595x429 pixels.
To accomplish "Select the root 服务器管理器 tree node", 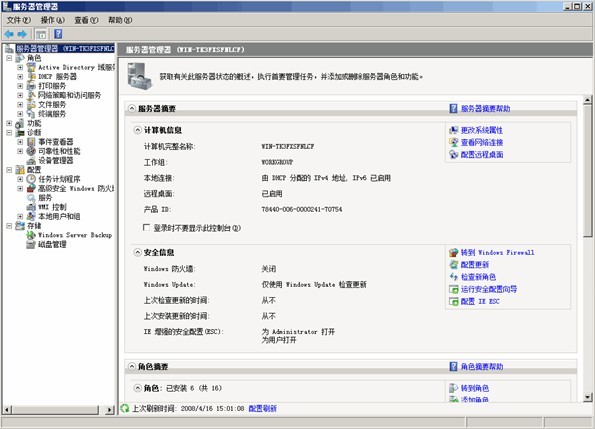I will pyautogui.click(x=65, y=49).
